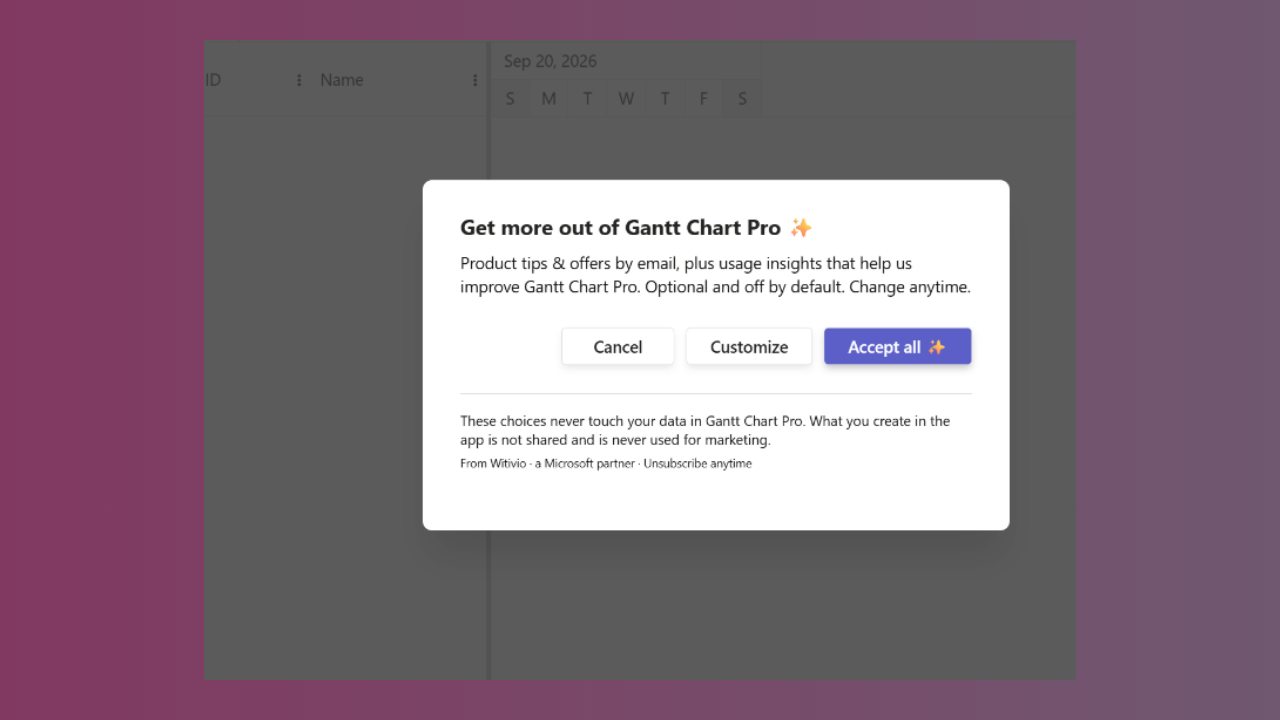The width and height of the screenshot is (1280, 720).
Task: Click the Cancel button
Action: (x=618, y=347)
